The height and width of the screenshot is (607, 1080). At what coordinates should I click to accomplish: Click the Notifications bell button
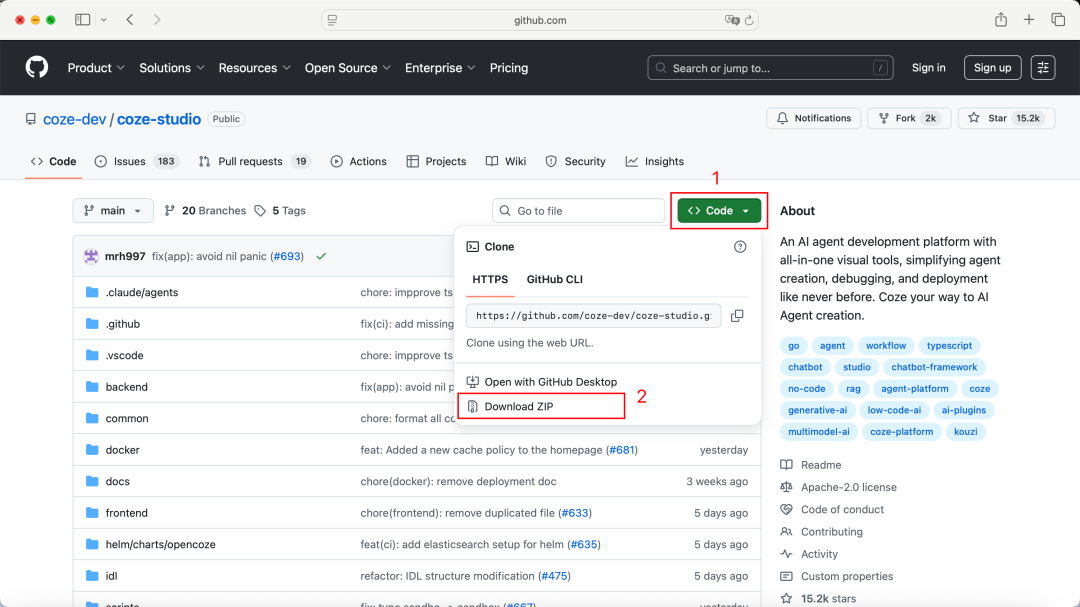(x=813, y=119)
